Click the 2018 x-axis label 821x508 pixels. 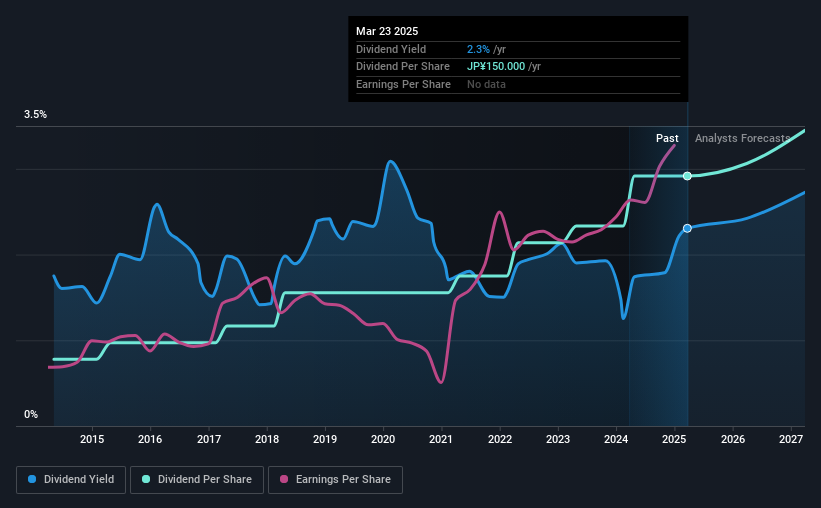click(x=267, y=439)
